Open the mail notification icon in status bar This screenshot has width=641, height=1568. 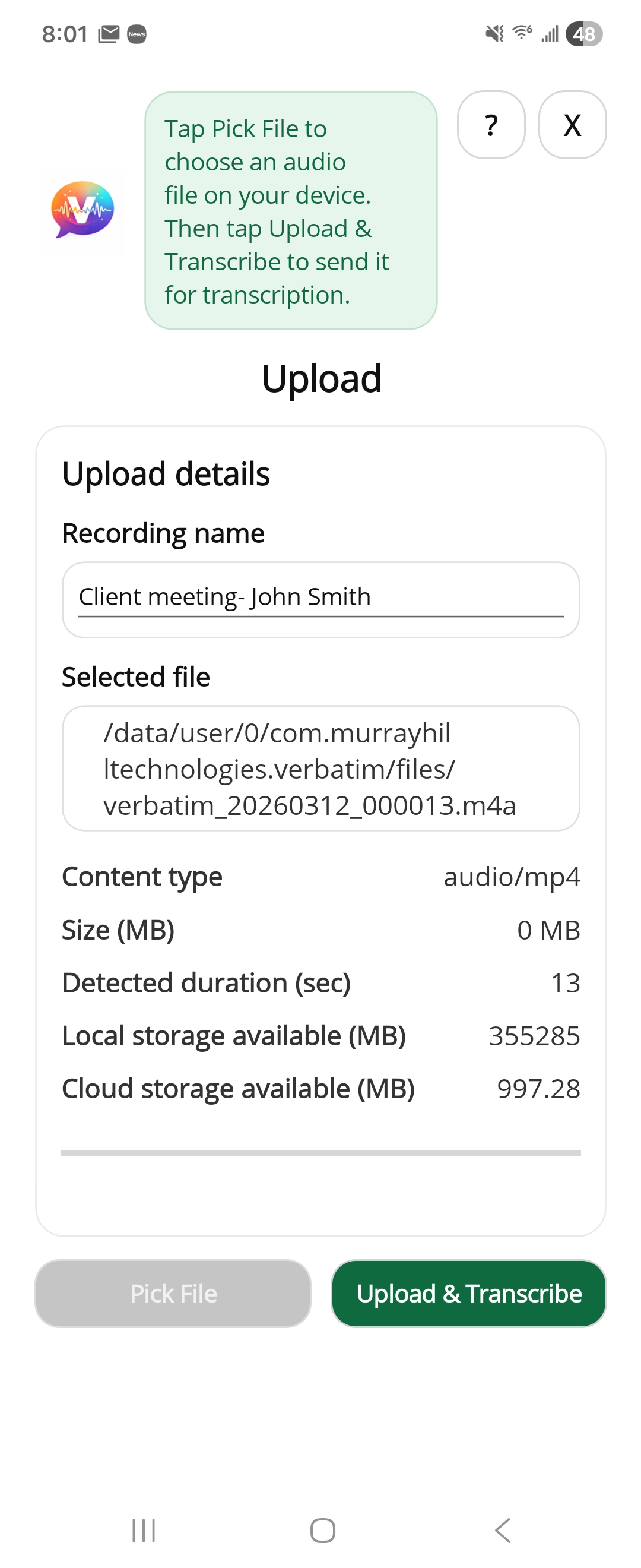click(x=108, y=34)
